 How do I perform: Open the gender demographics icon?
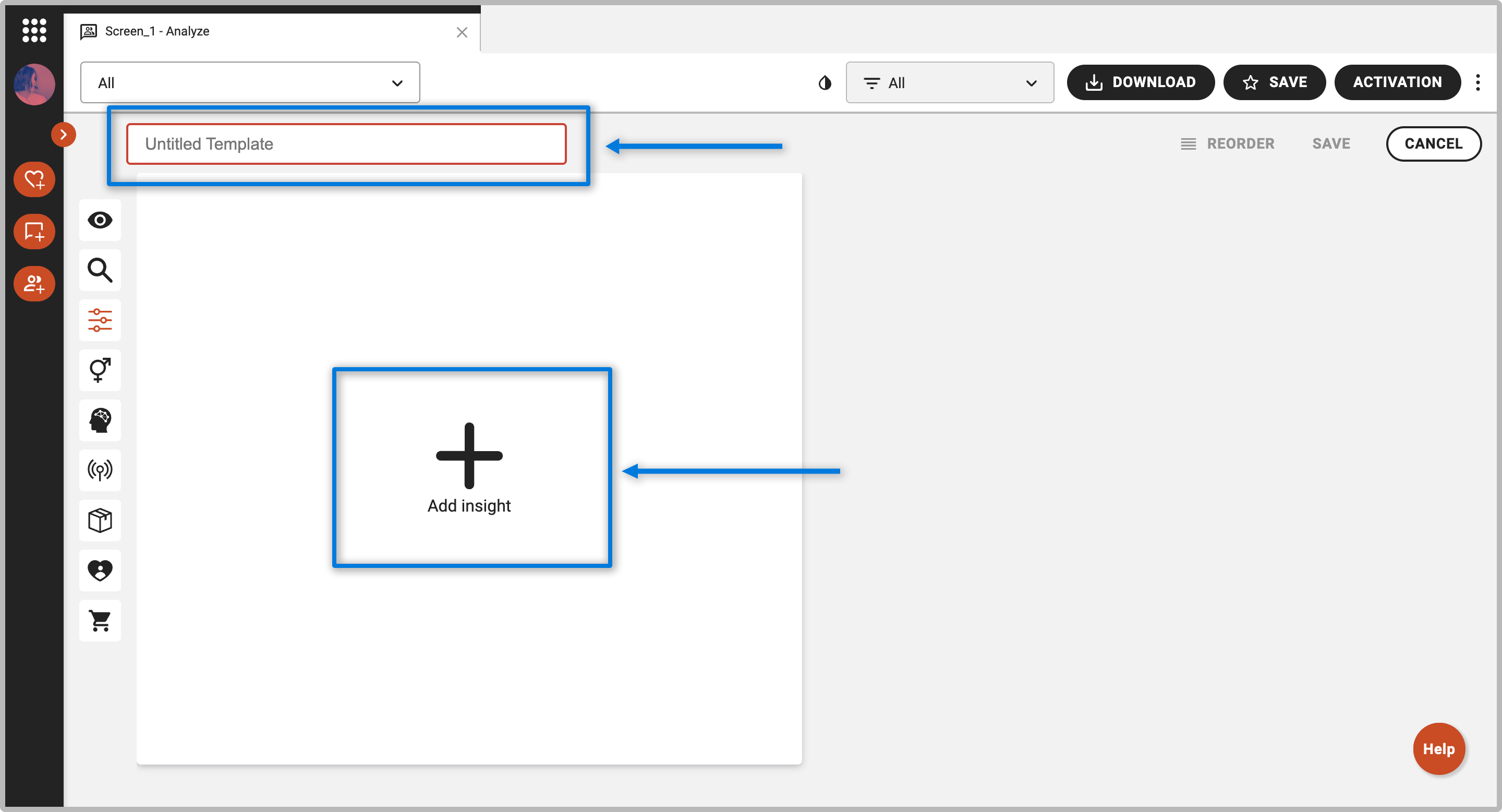(100, 370)
